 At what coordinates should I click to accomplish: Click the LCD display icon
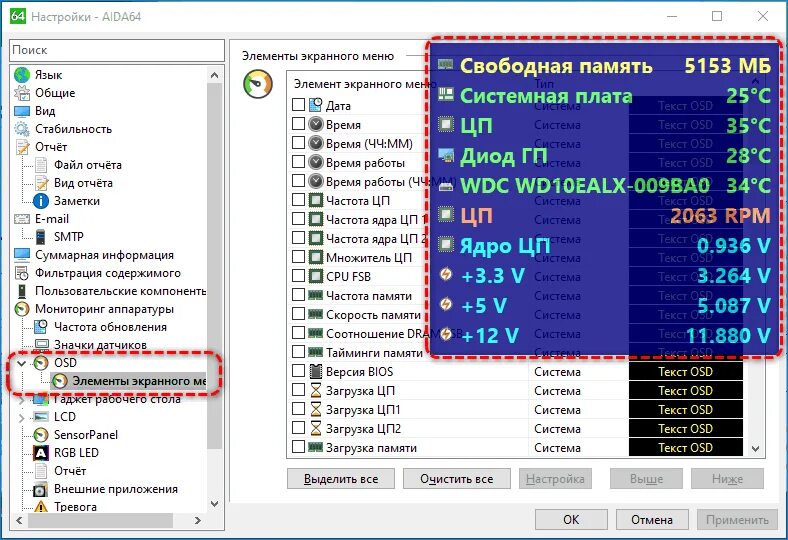41,417
